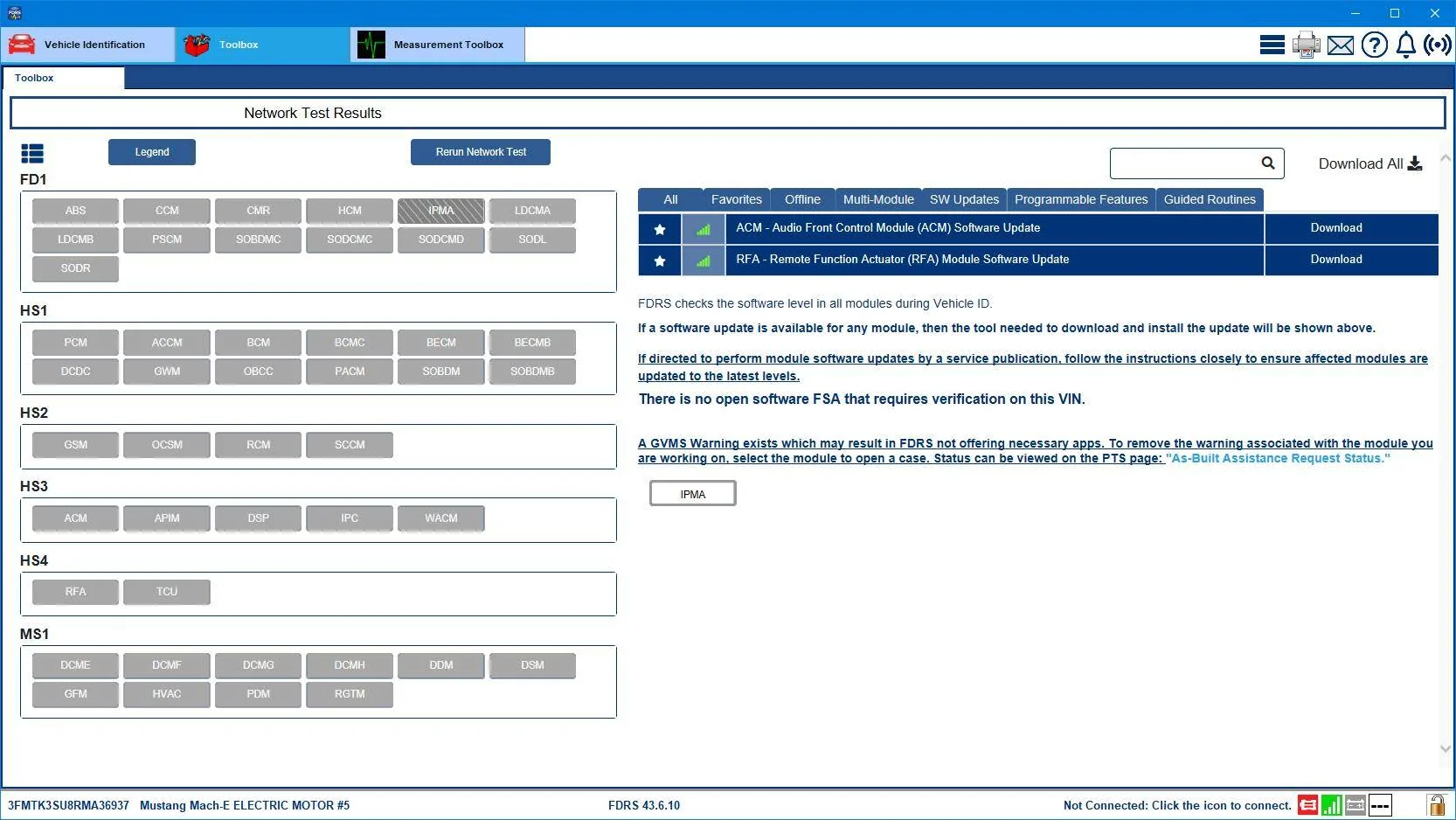Click Rerun Network Test

tap(481, 152)
